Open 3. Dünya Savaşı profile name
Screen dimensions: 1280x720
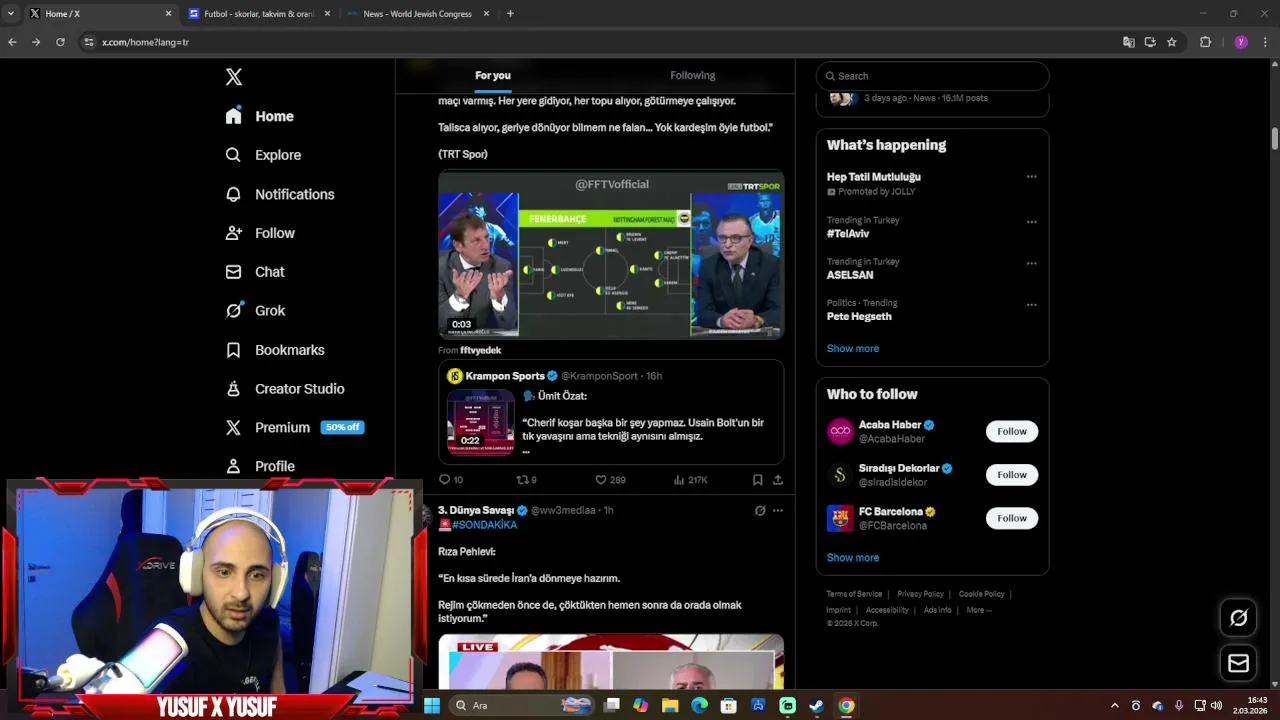[476, 510]
